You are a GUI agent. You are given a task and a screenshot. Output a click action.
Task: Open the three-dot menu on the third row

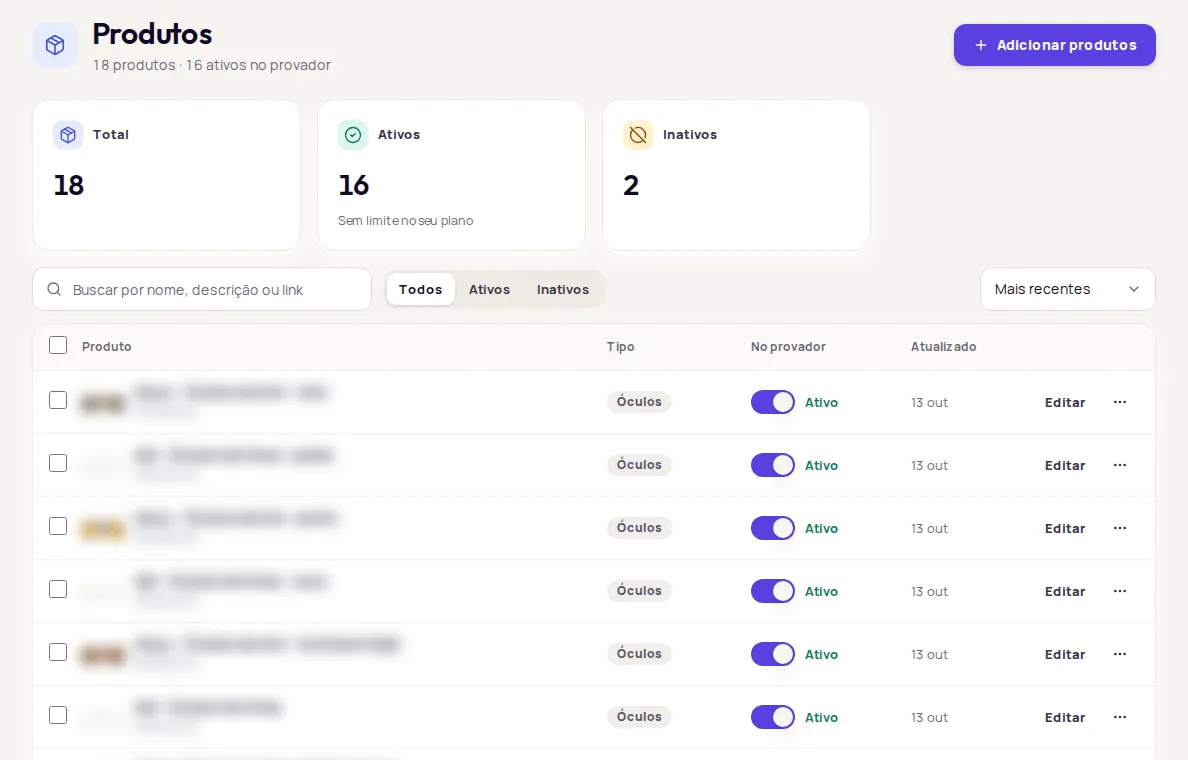click(x=1120, y=528)
